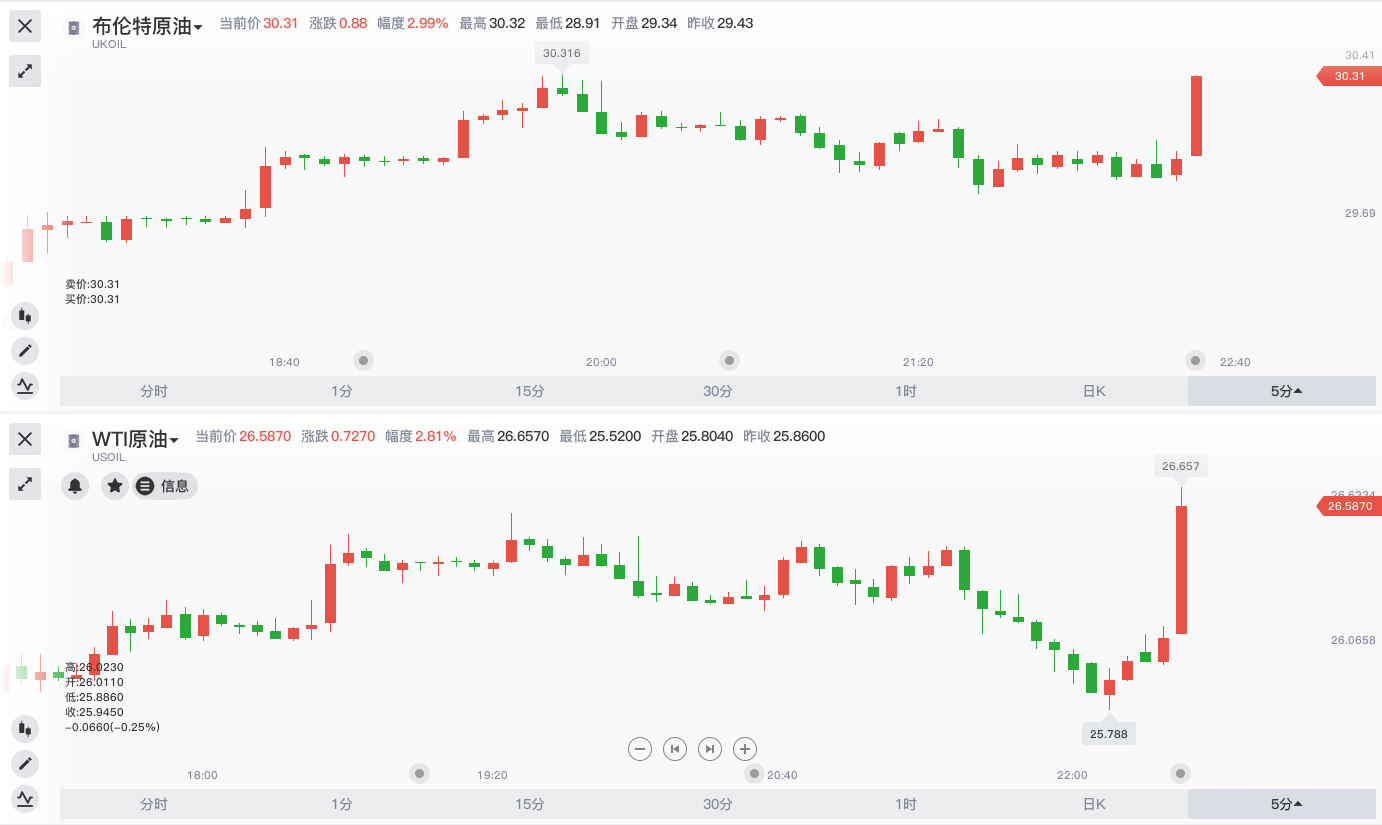Expand the 布伦特原油 chart to fullscreen
This screenshot has width=1382, height=825.
(x=25, y=71)
